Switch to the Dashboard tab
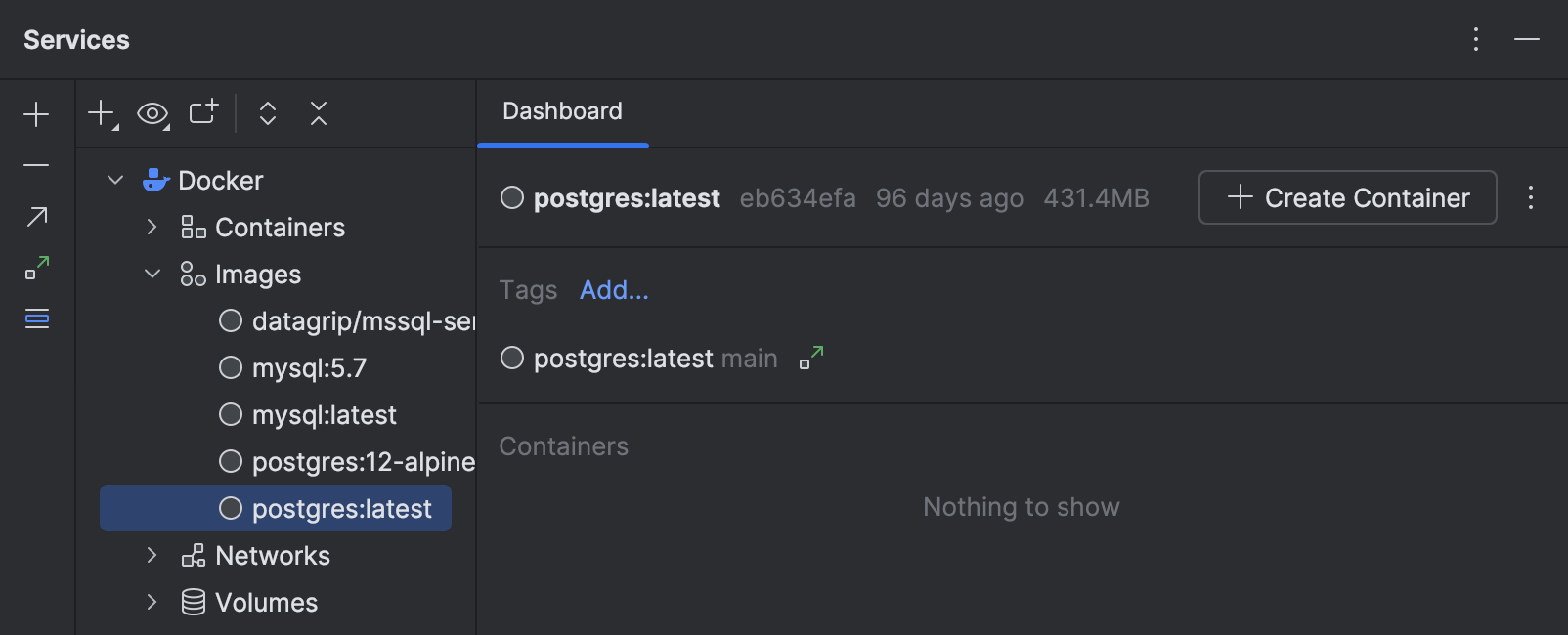Viewport: 1568px width, 635px height. 562,111
